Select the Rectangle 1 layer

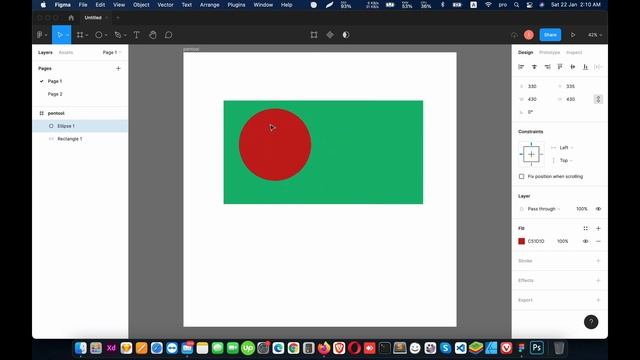click(x=80, y=139)
